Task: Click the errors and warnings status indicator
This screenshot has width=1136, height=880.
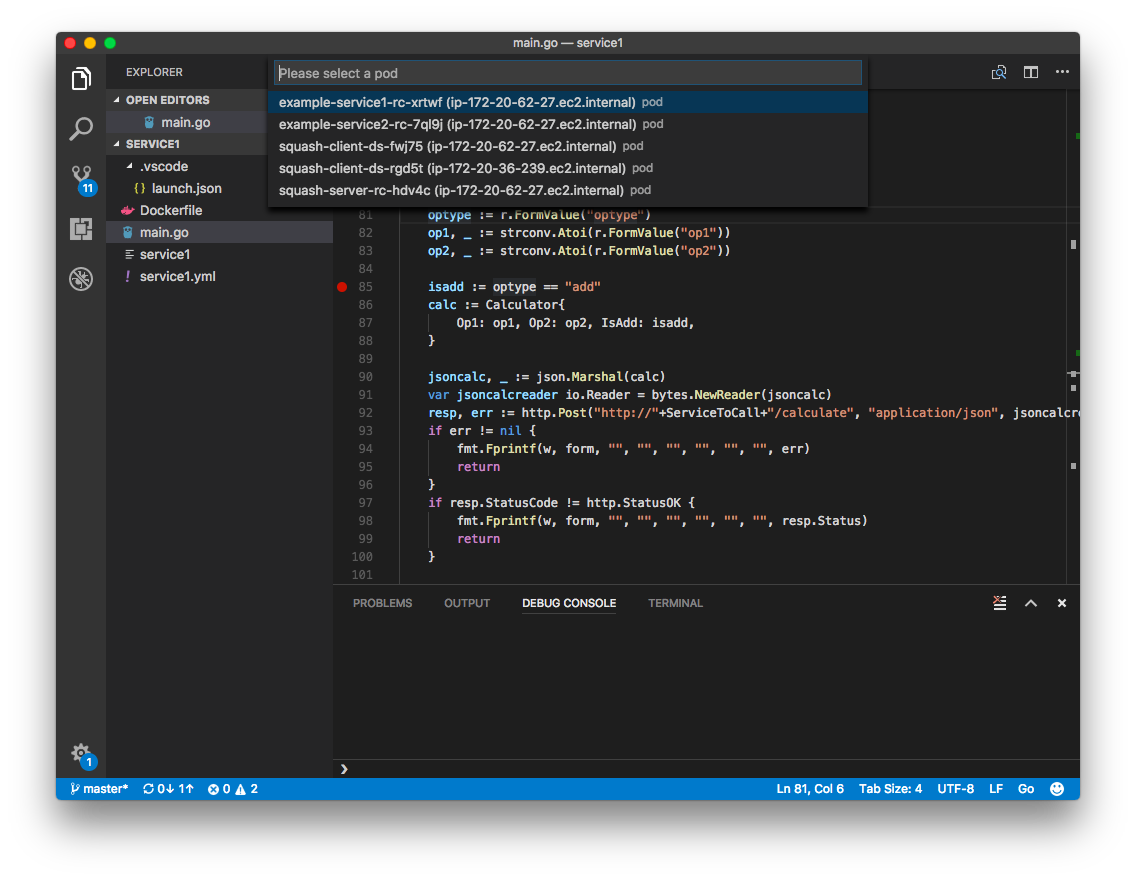Action: pos(233,789)
